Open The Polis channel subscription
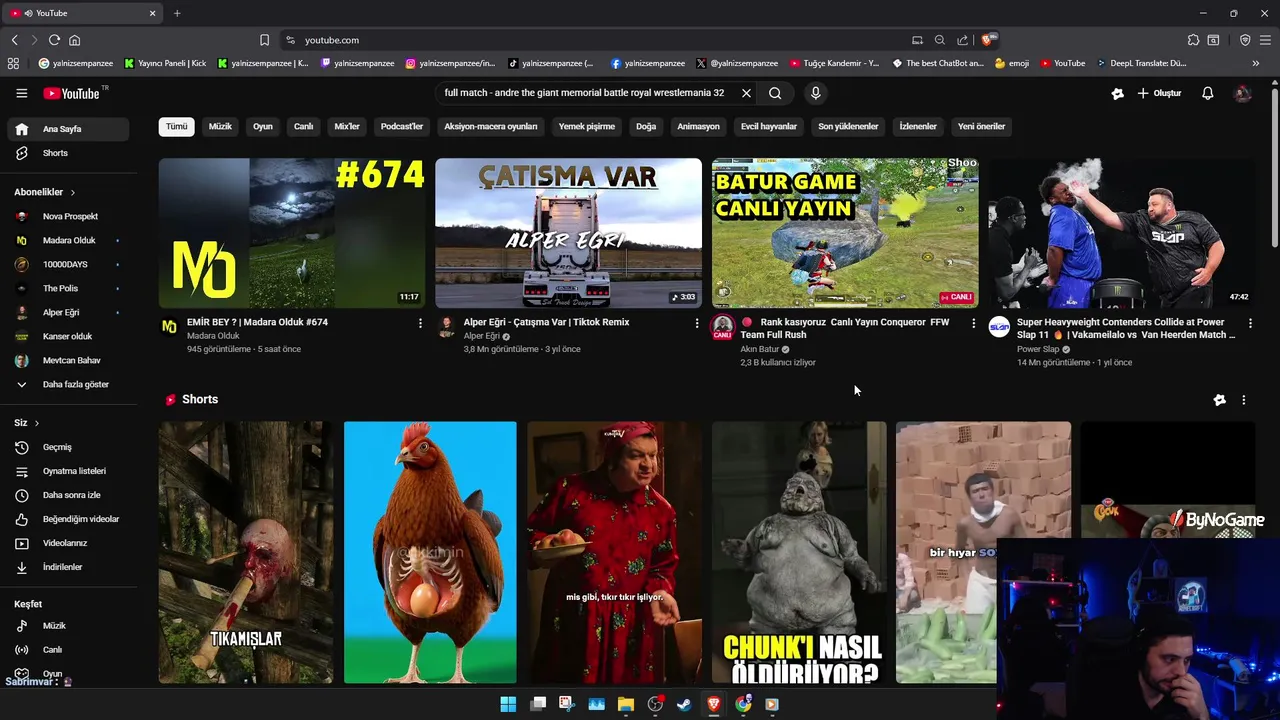 [x=68, y=288]
